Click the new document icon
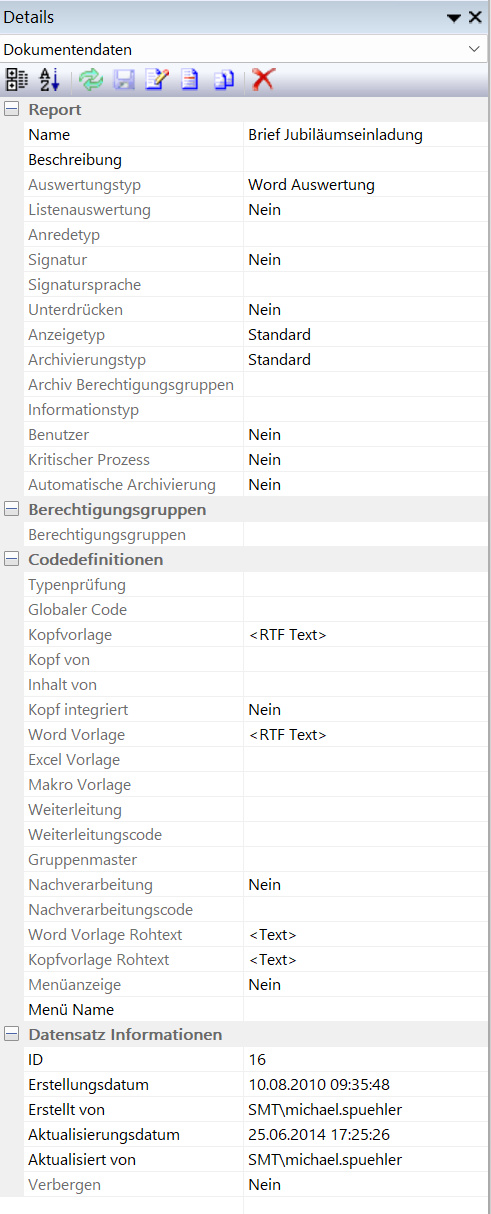The width and height of the screenshot is (491, 1214). [189, 80]
